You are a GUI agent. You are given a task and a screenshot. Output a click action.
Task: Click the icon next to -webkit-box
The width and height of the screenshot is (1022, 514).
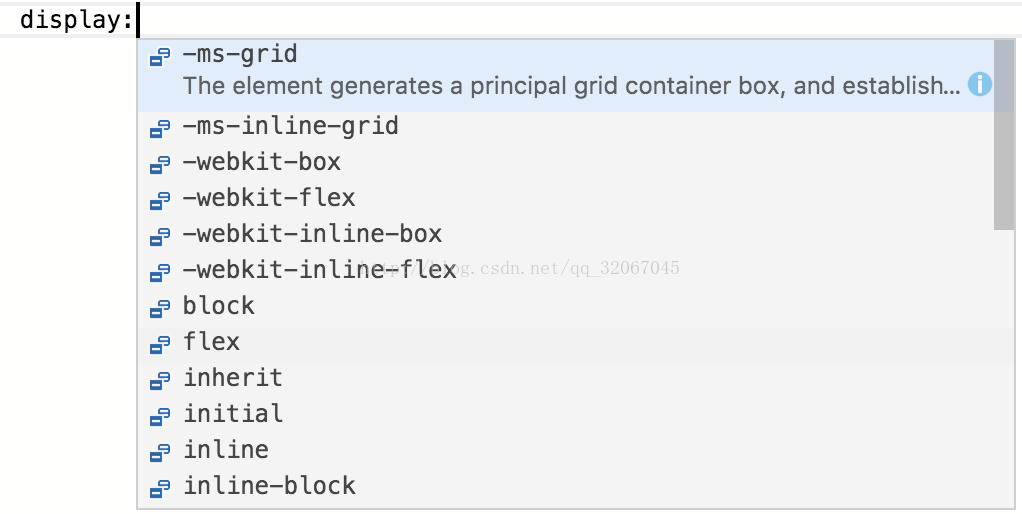coord(160,164)
